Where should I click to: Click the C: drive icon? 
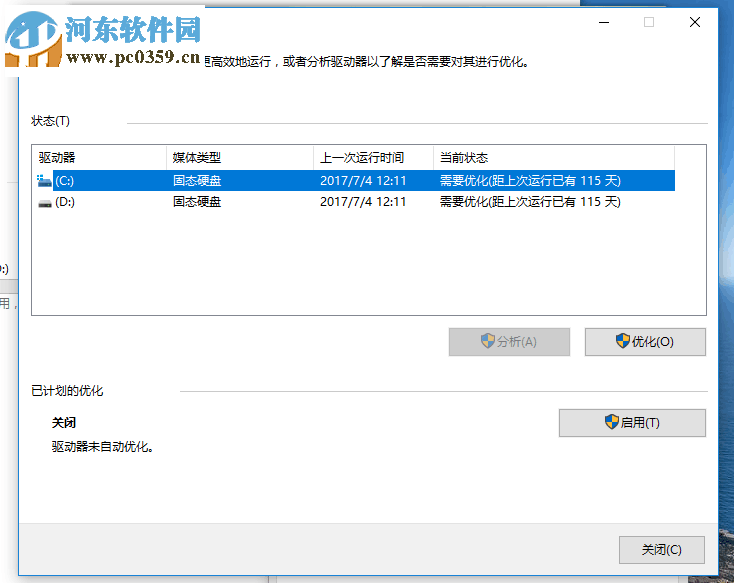[44, 181]
